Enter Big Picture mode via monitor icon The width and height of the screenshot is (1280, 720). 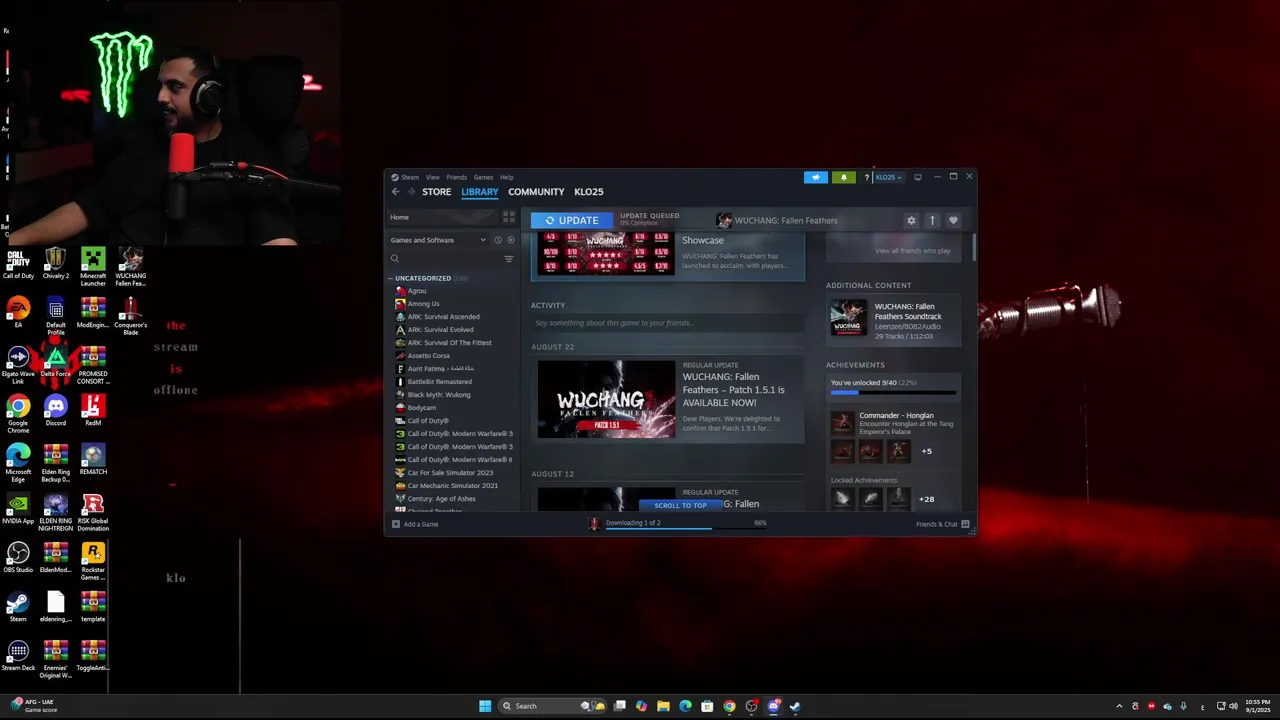pyautogui.click(x=918, y=177)
